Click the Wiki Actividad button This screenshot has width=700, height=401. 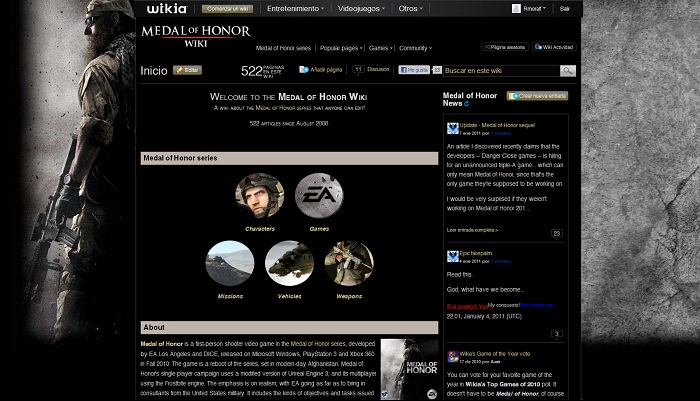coord(554,47)
